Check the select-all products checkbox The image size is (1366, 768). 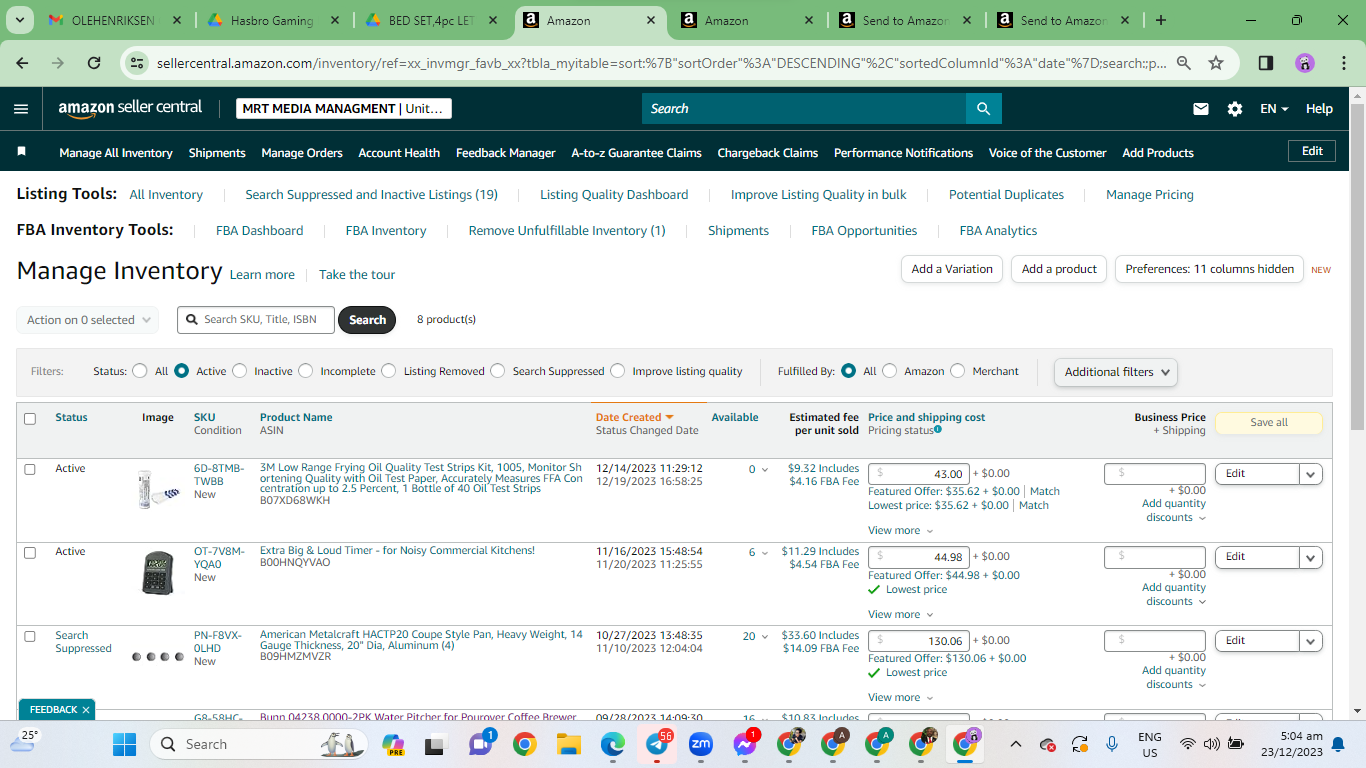tap(30, 419)
